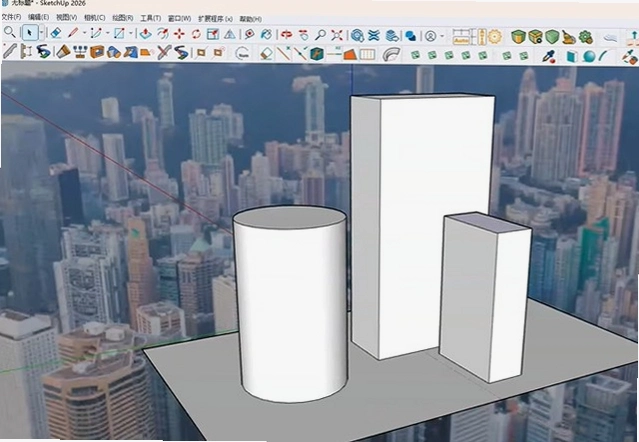Click the Auto dimension layout icon
639x442 pixels.
tap(461, 37)
